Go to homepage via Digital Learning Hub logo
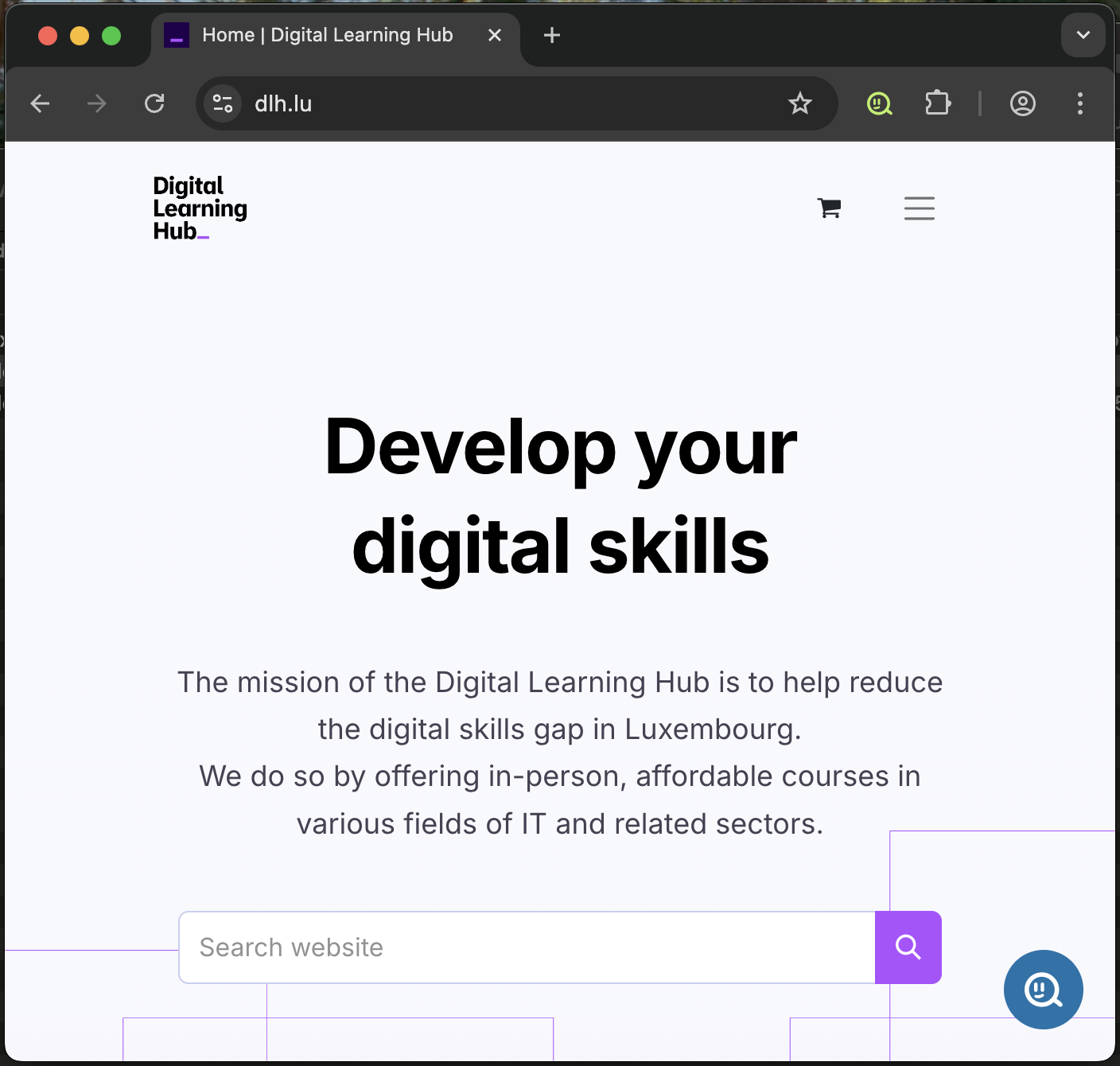1120x1066 pixels. (200, 208)
